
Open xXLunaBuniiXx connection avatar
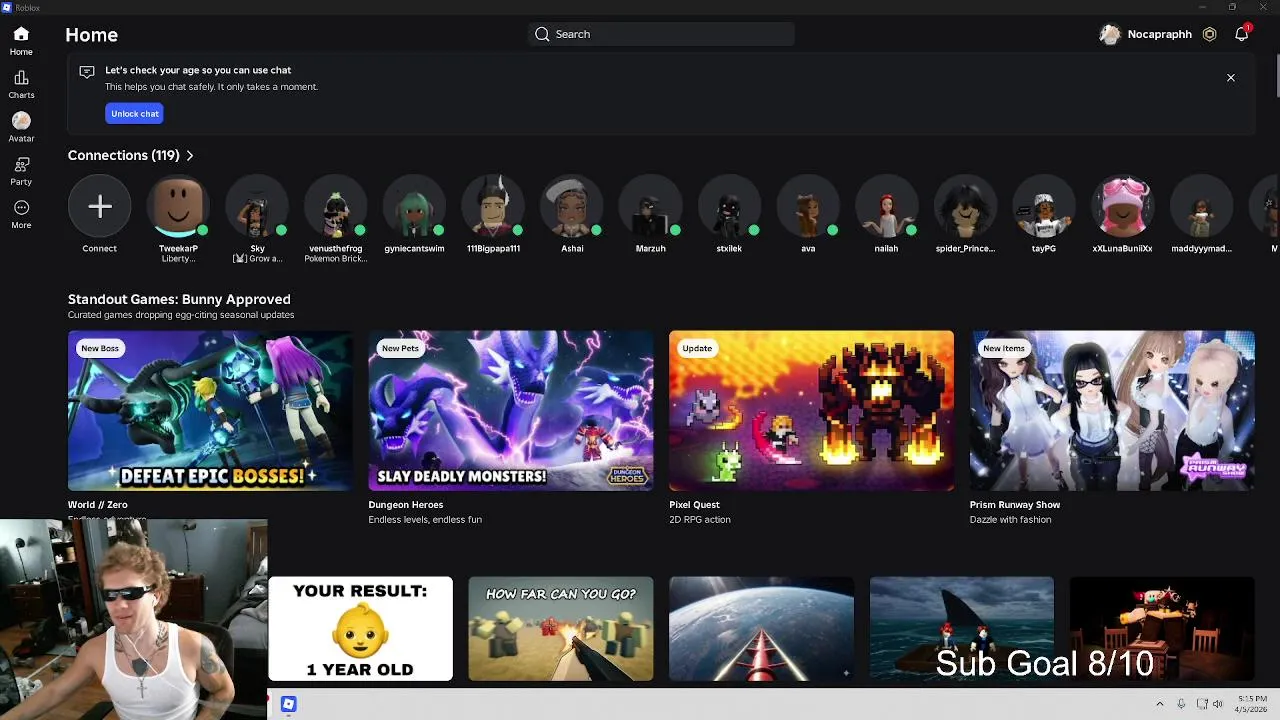1122,206
